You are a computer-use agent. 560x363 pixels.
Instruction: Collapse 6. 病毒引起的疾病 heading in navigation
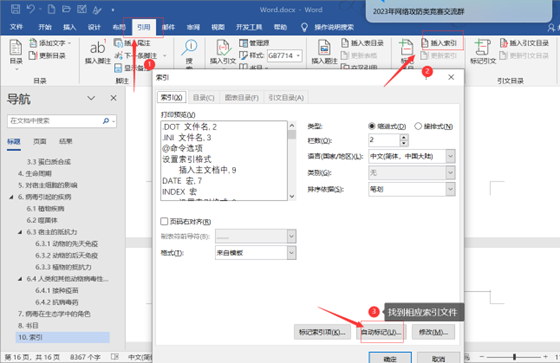[x=11, y=197]
